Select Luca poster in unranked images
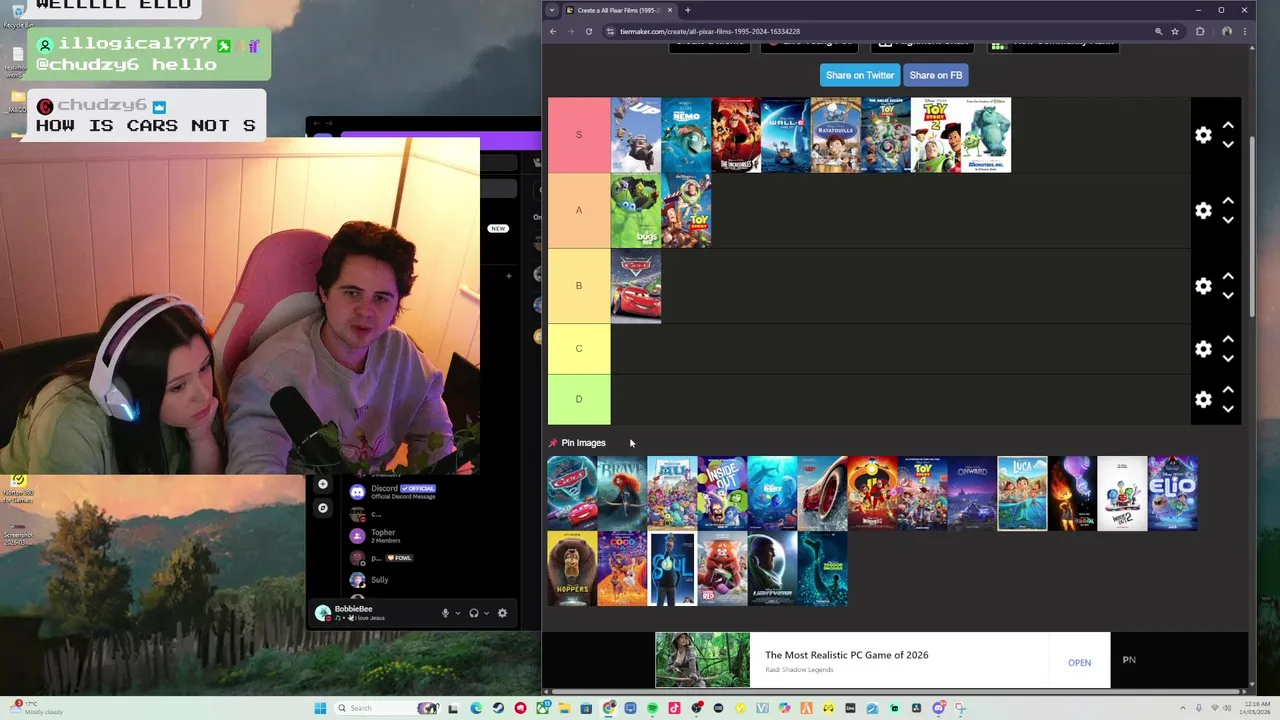This screenshot has width=1280, height=720. [1022, 493]
